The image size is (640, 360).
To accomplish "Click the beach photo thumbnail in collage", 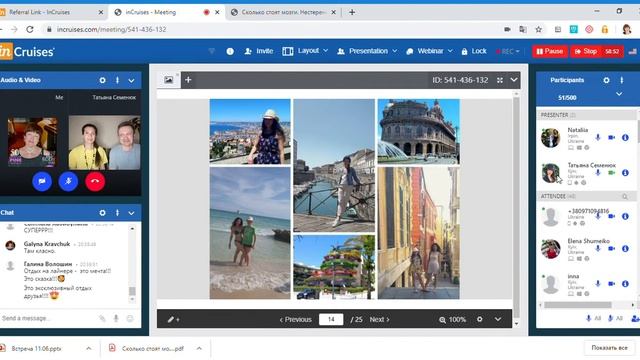I will [250, 233].
